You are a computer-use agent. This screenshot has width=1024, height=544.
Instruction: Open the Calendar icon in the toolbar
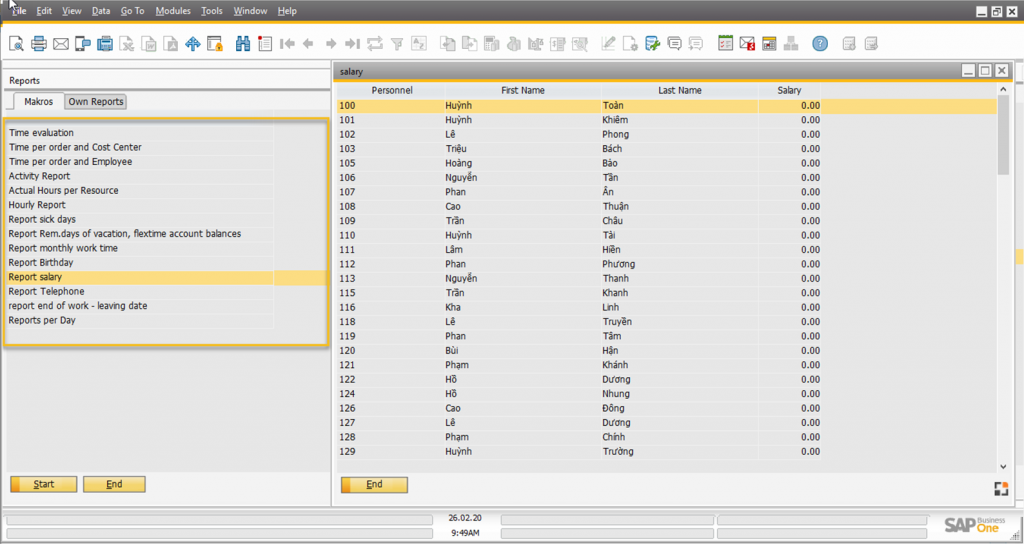769,44
